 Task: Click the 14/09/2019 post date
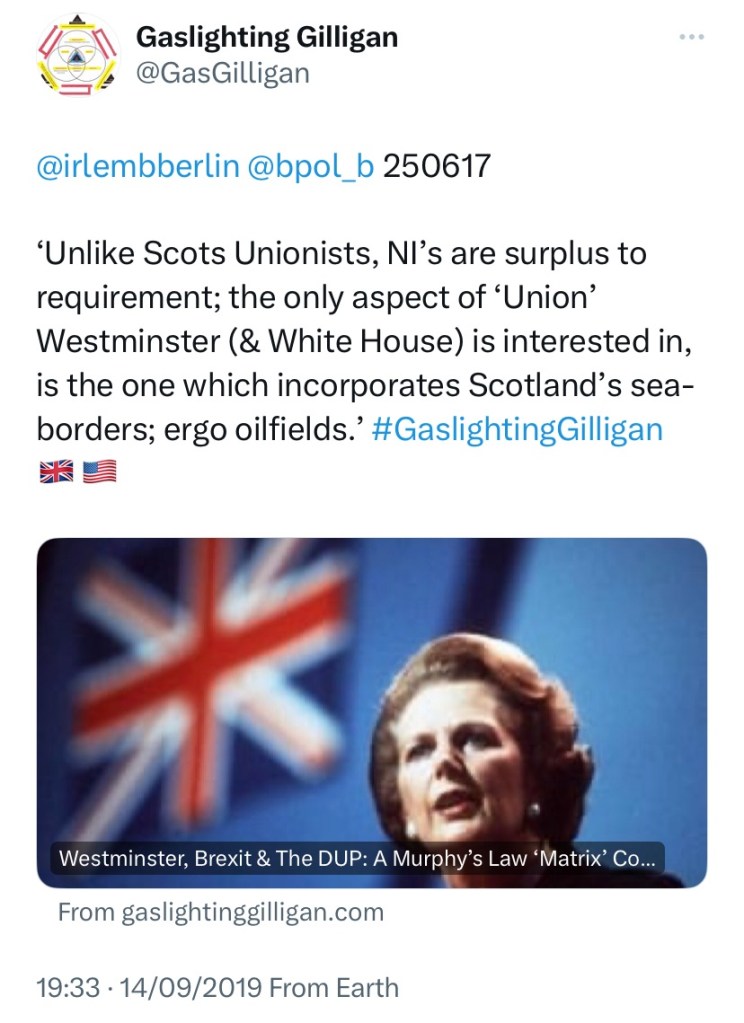(192, 988)
